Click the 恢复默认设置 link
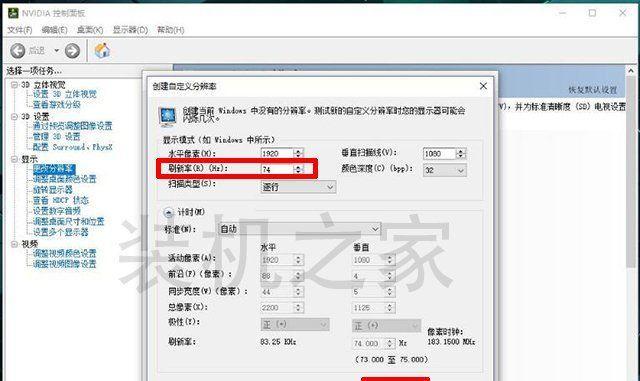Image resolution: width=640 pixels, height=381 pixels. pyautogui.click(x=593, y=89)
